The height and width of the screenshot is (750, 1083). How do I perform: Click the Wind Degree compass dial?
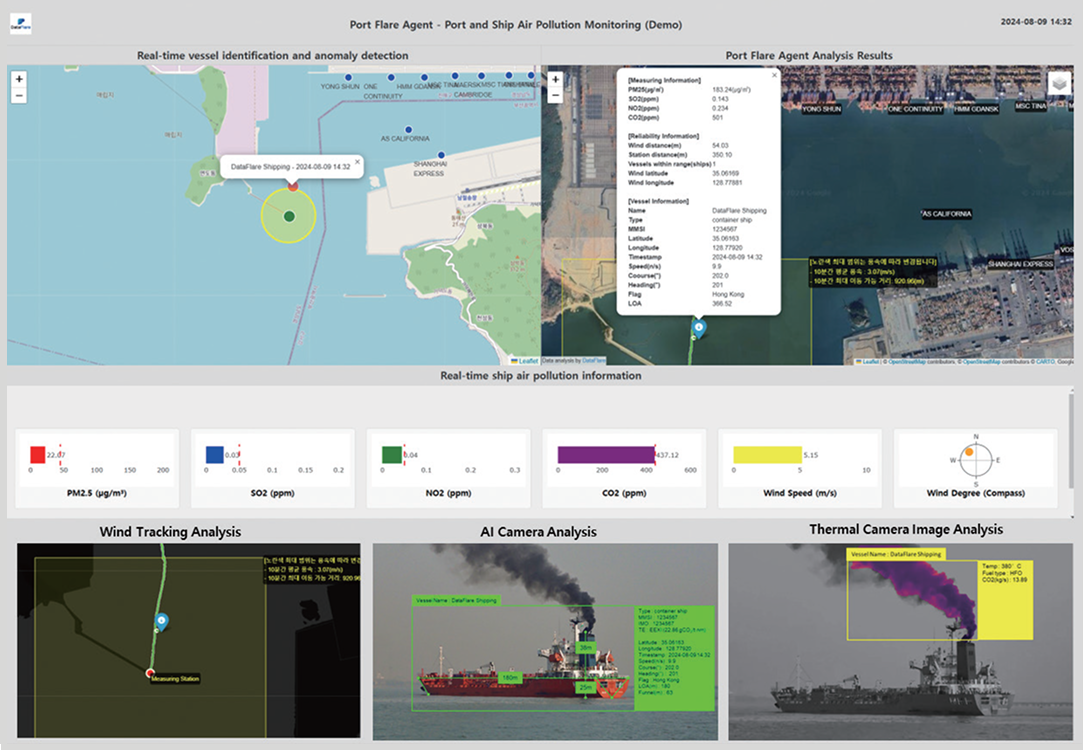click(x=975, y=459)
